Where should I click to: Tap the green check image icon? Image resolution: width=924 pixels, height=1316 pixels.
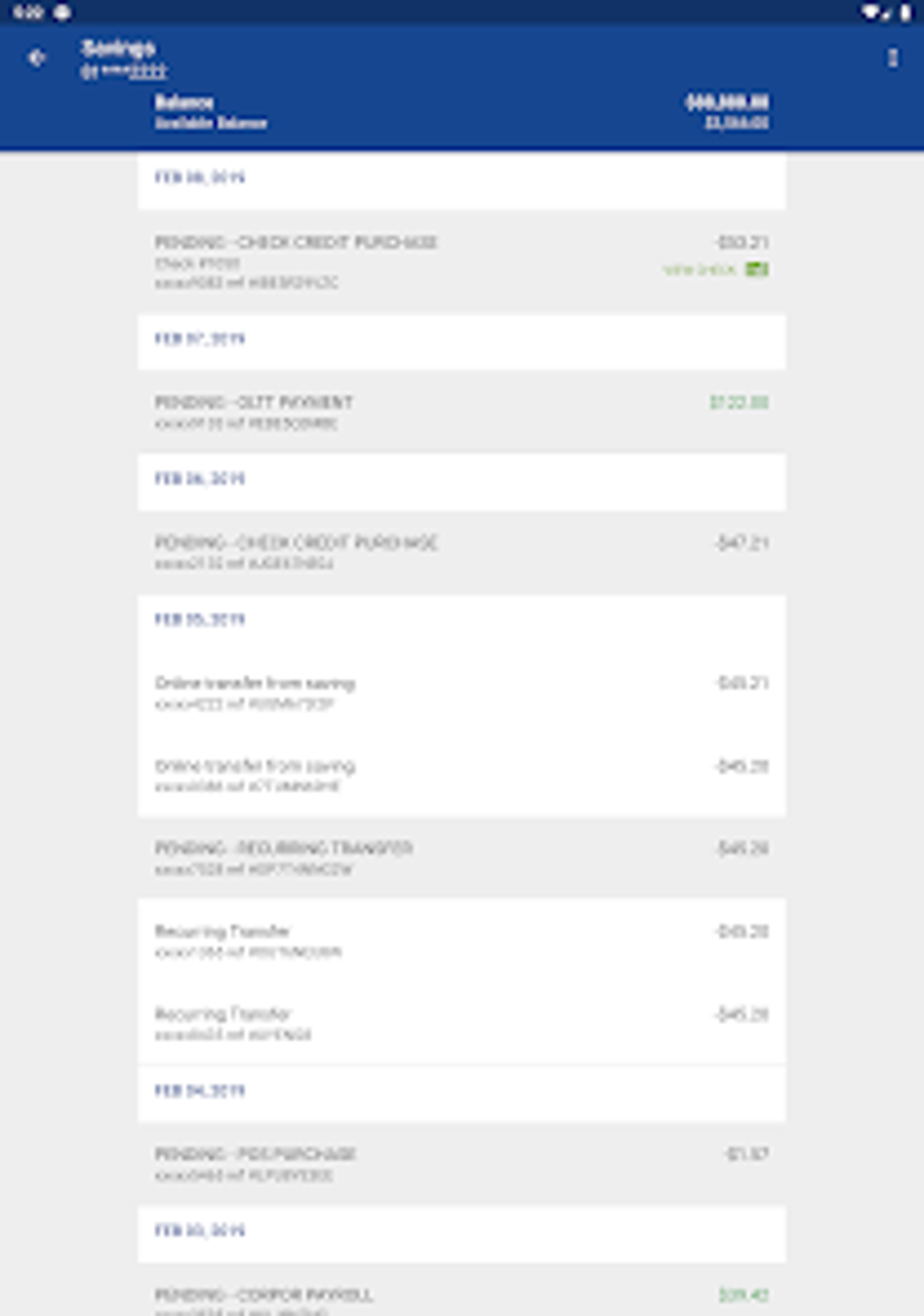757,269
